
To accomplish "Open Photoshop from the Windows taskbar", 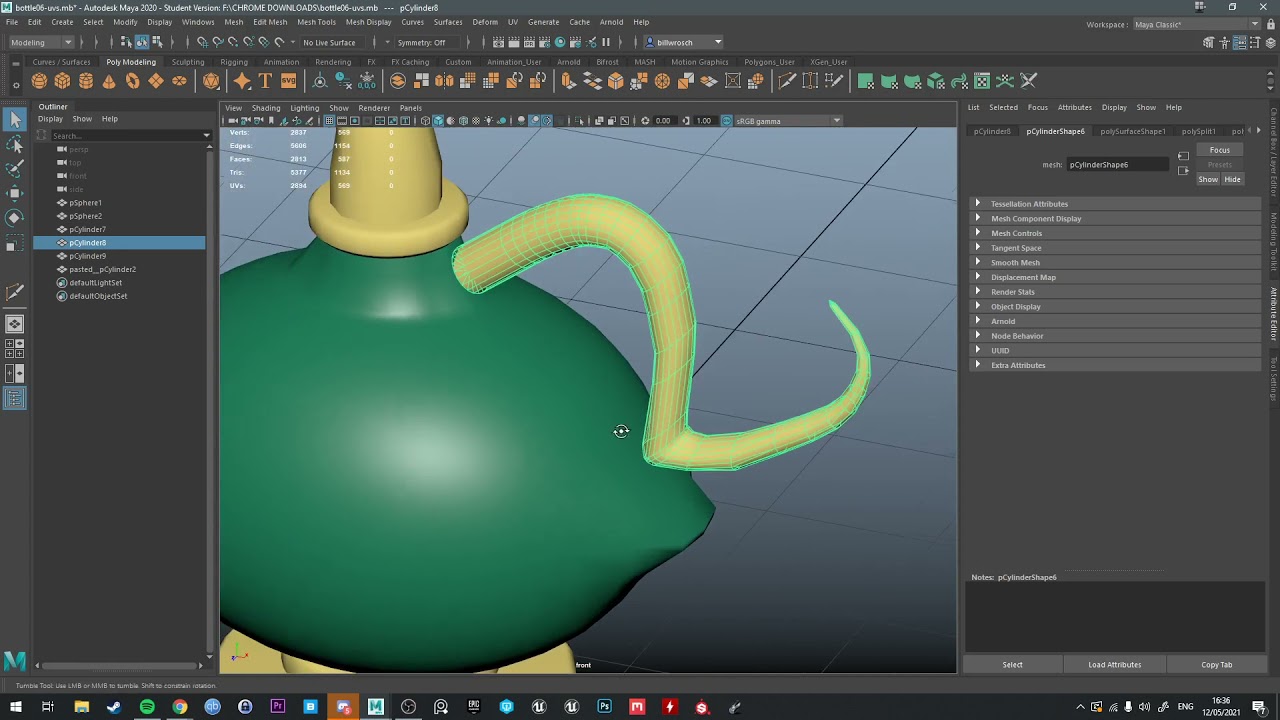I will pyautogui.click(x=604, y=707).
